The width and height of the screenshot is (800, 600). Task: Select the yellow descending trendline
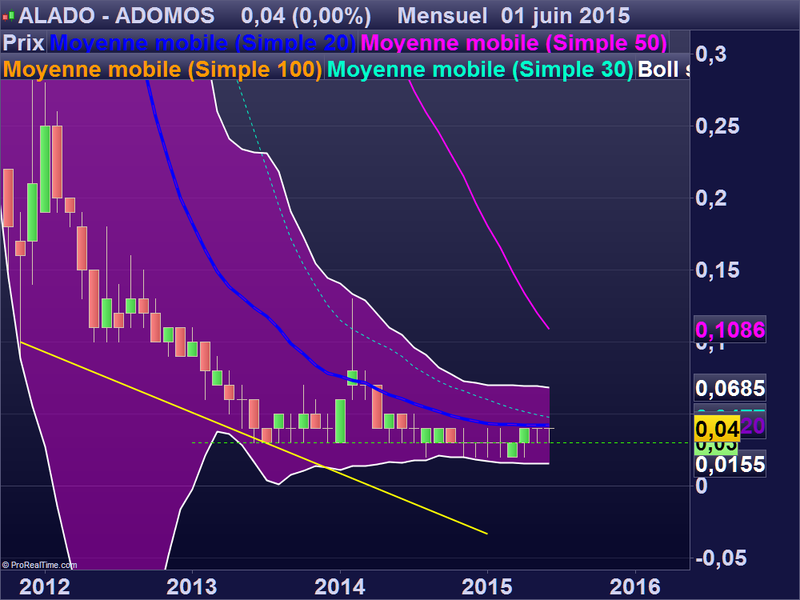(x=255, y=438)
